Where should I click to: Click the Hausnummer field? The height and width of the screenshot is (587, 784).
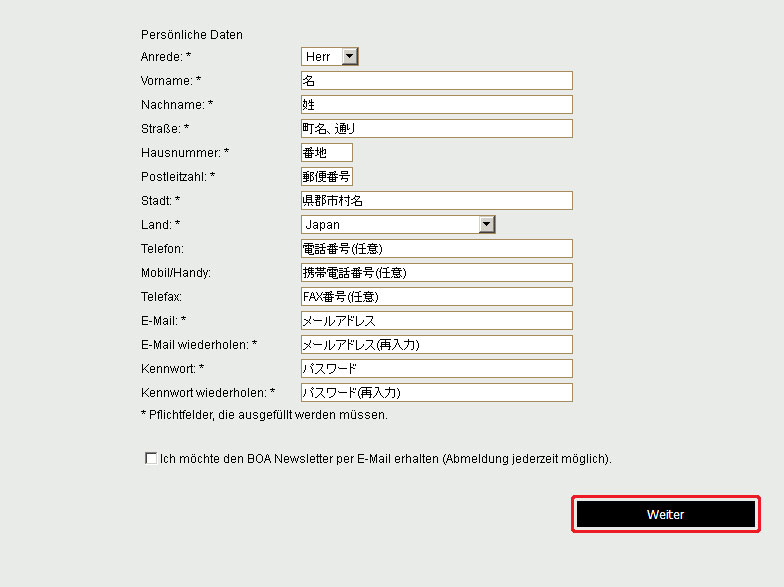click(x=327, y=153)
